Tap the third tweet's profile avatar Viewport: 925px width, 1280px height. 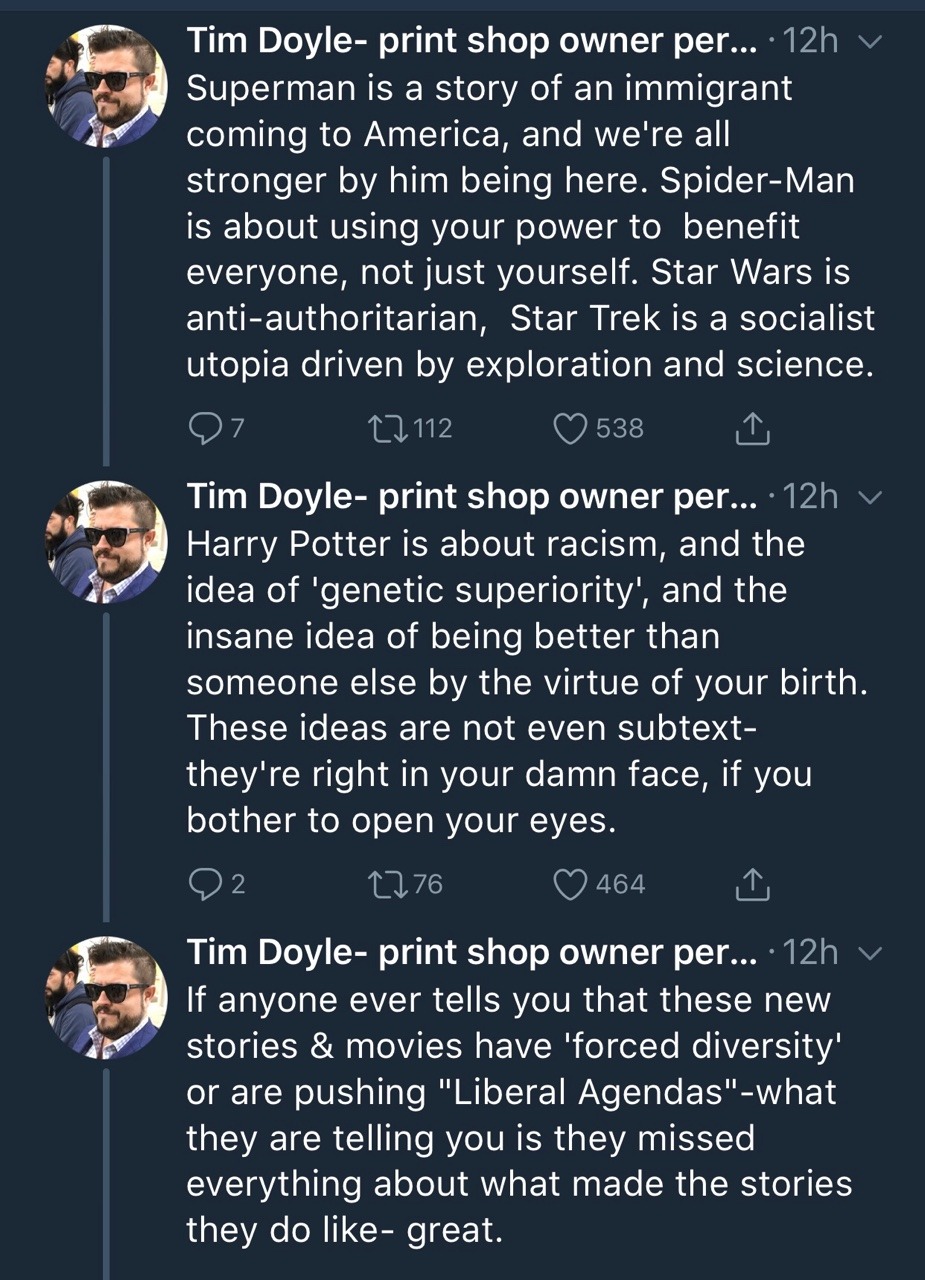click(106, 997)
